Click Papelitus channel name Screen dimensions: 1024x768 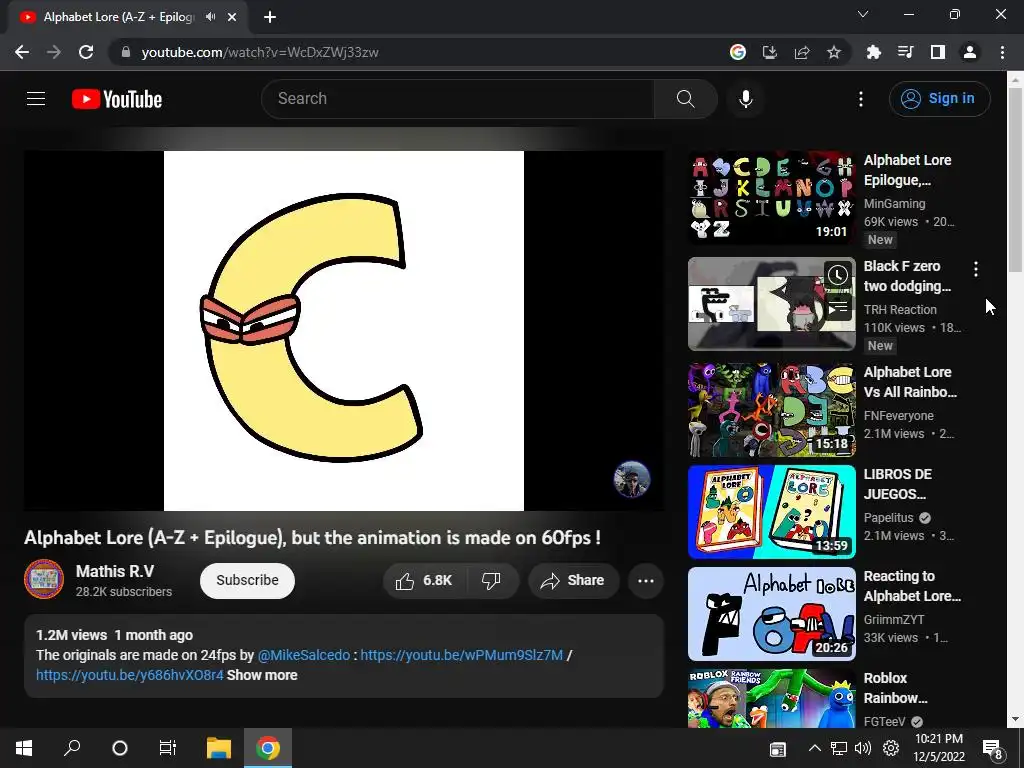click(888, 518)
